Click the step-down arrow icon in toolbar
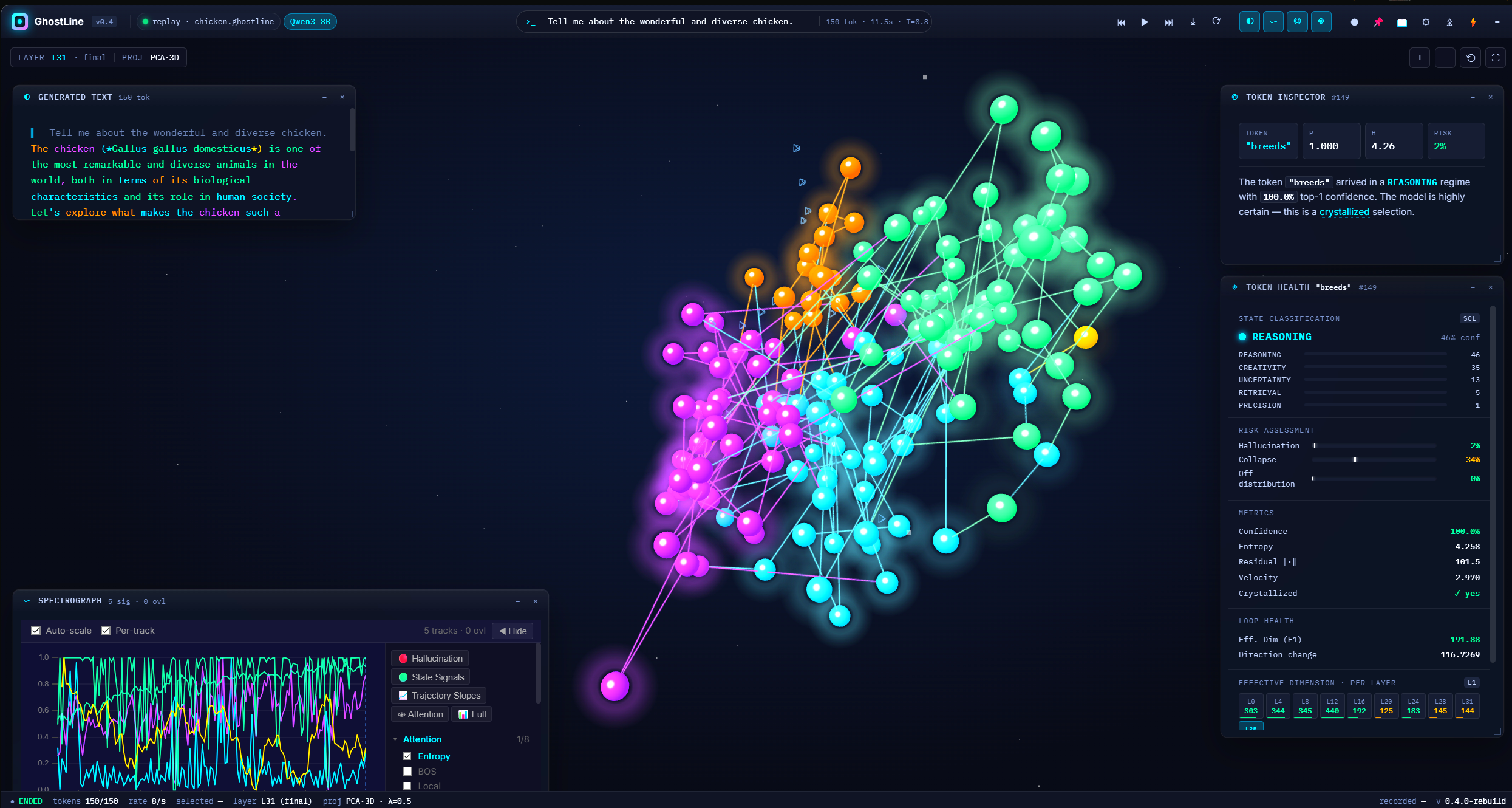The height and width of the screenshot is (808, 1512). click(x=1193, y=22)
